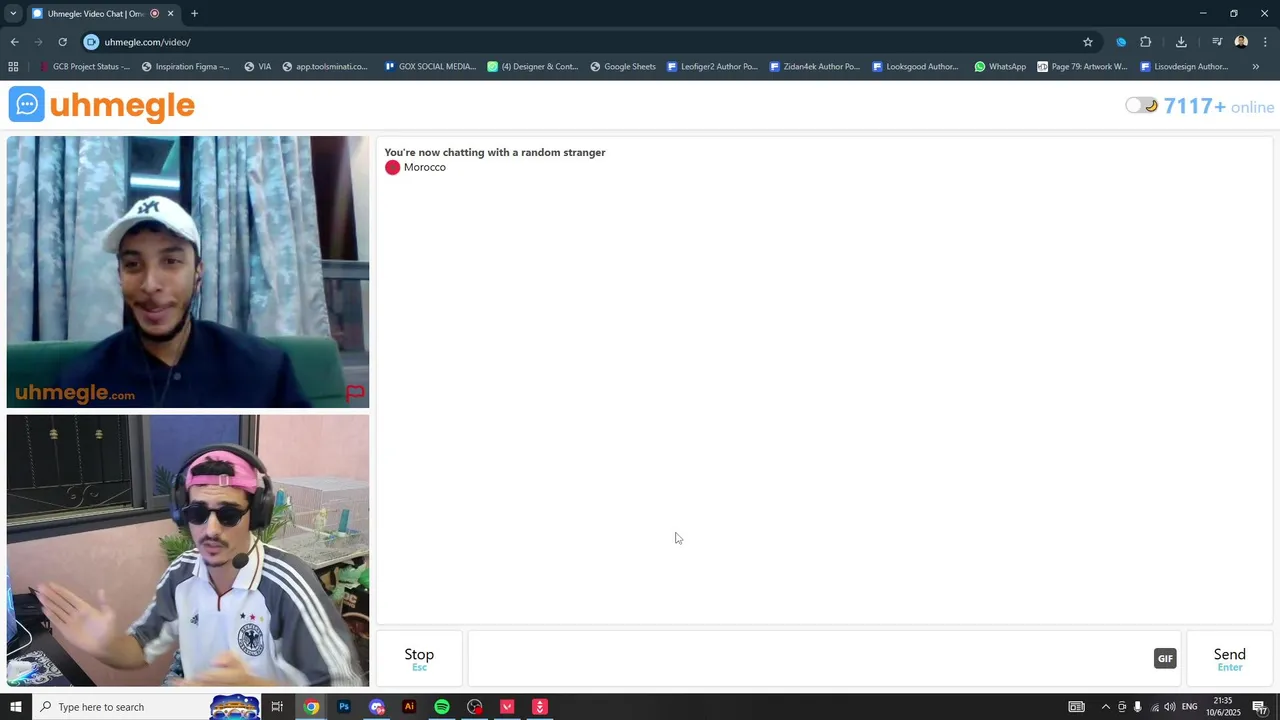Open the purple 9+ badge taskbar app
Viewport: 1280px width, 720px height.
(377, 707)
